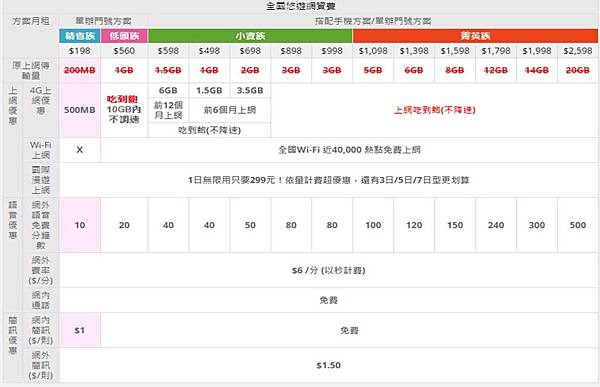Click the crossed-out 20GB data cell
This screenshot has height=387, width=600.
[578, 70]
